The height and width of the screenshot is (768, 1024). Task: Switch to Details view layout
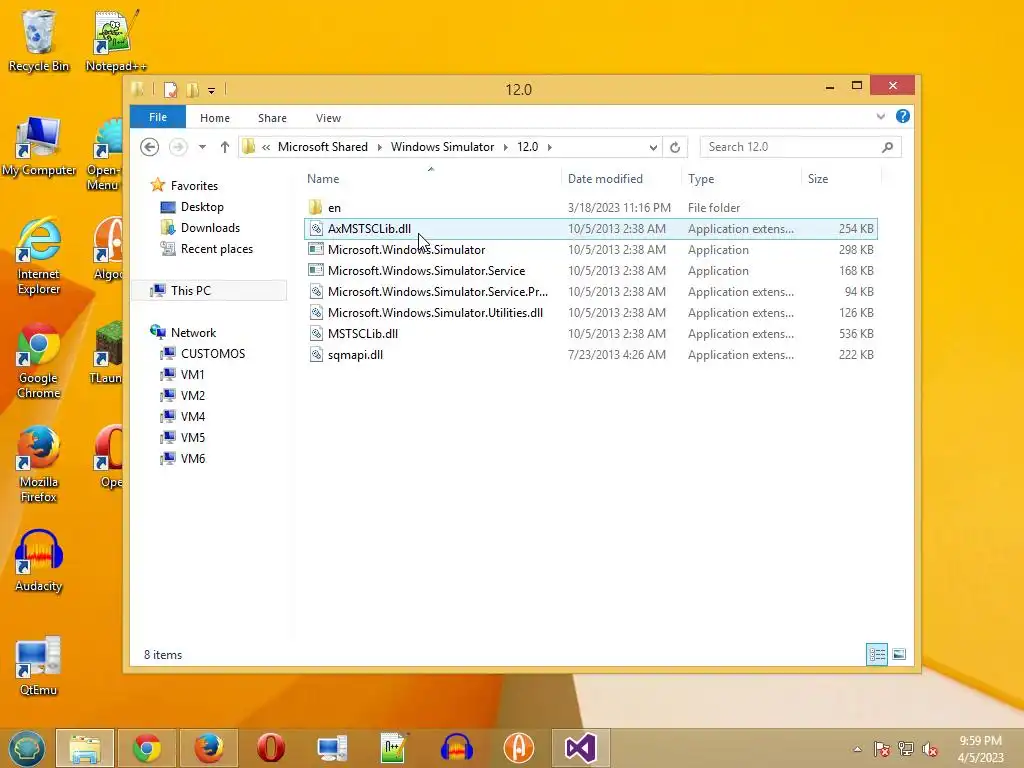(877, 654)
